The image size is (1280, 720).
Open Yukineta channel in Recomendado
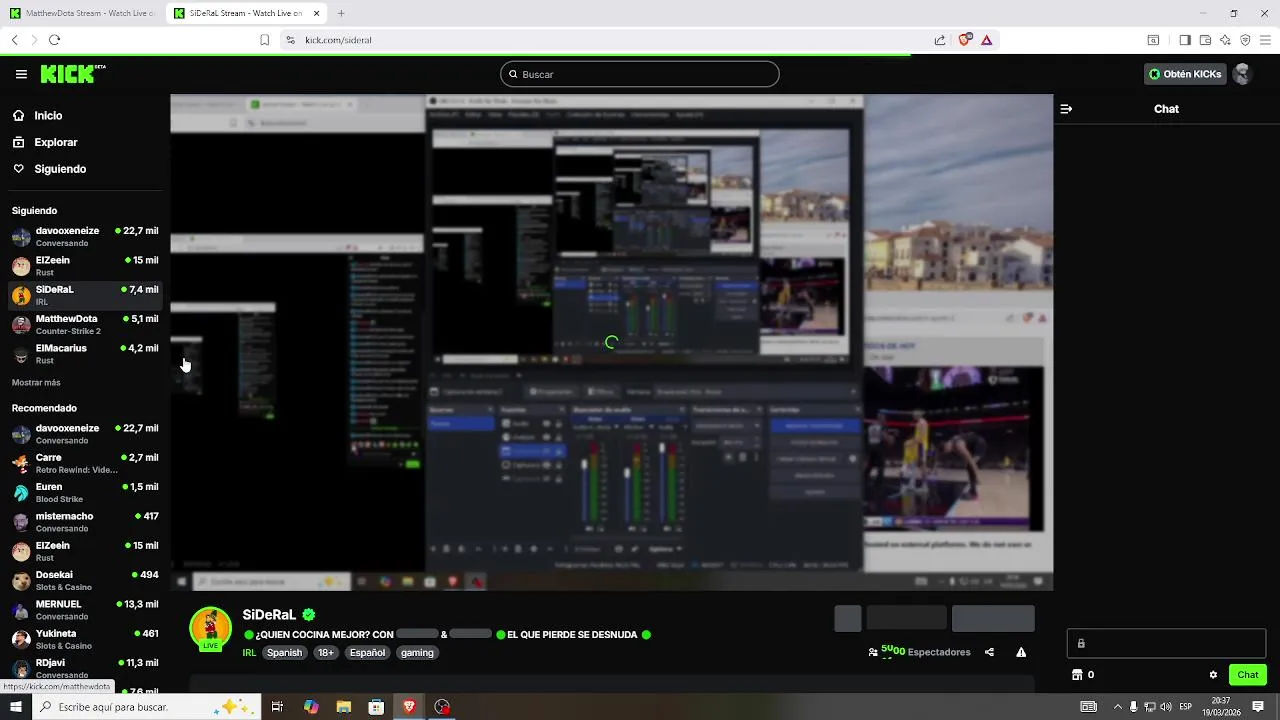point(85,639)
